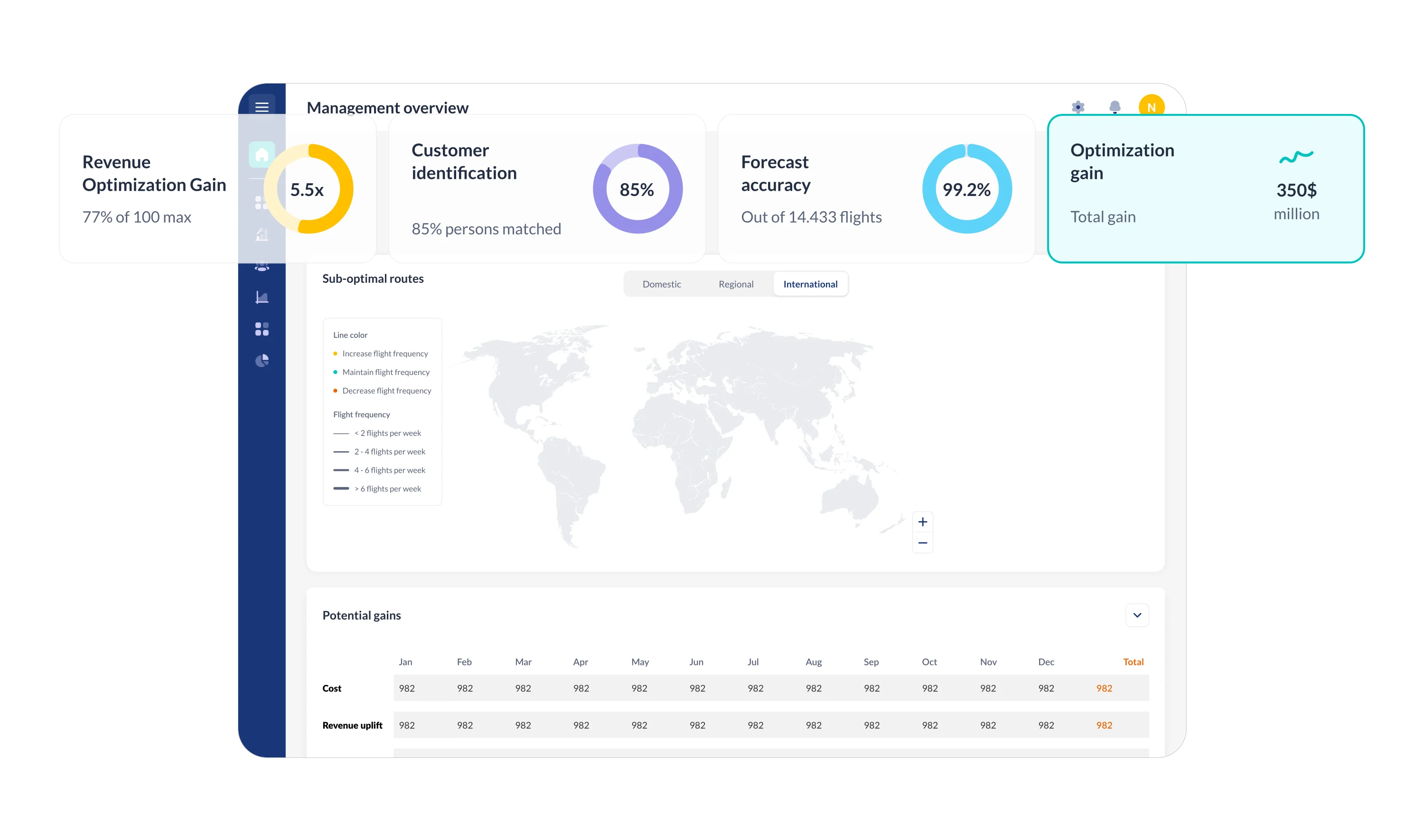
Task: Open the area chart sidebar icon
Action: pos(262,297)
